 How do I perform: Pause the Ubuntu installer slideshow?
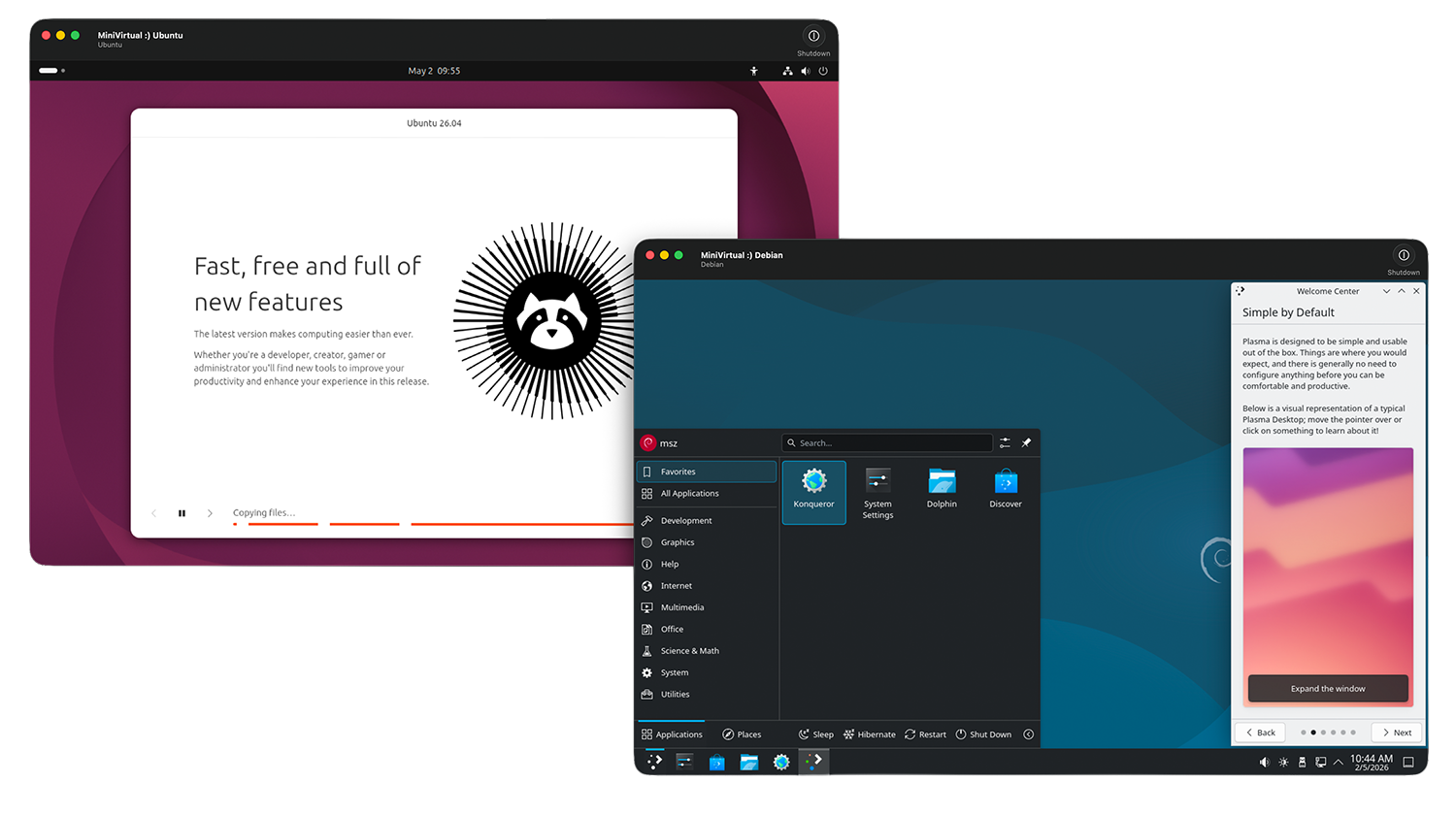point(182,513)
